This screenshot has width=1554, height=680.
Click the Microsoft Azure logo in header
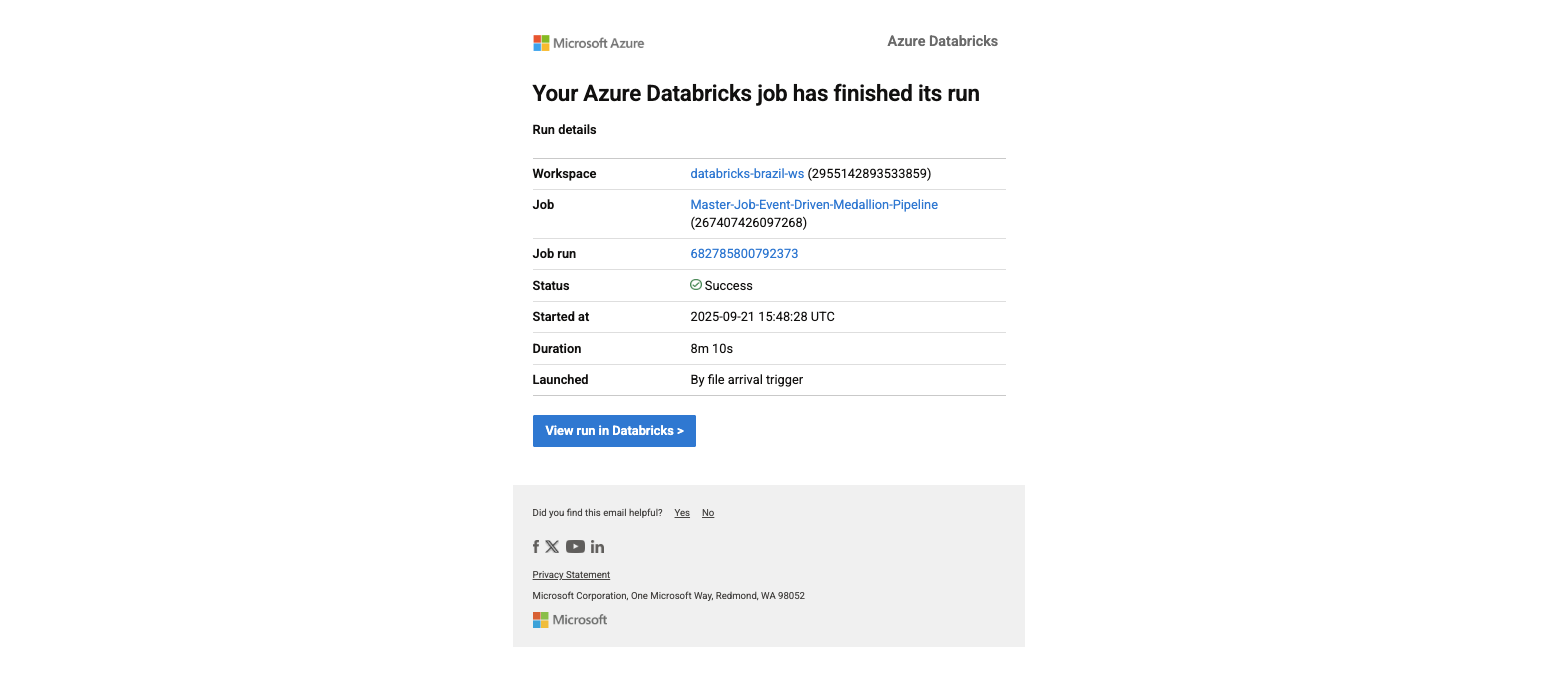pos(588,43)
